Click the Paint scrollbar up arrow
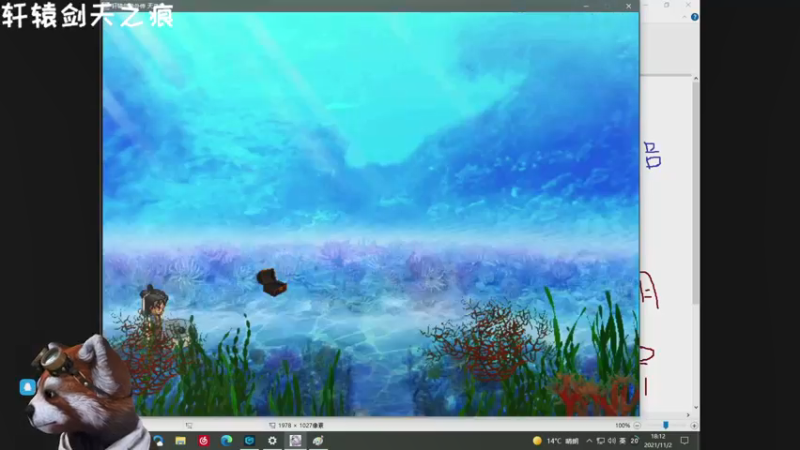 tap(695, 78)
